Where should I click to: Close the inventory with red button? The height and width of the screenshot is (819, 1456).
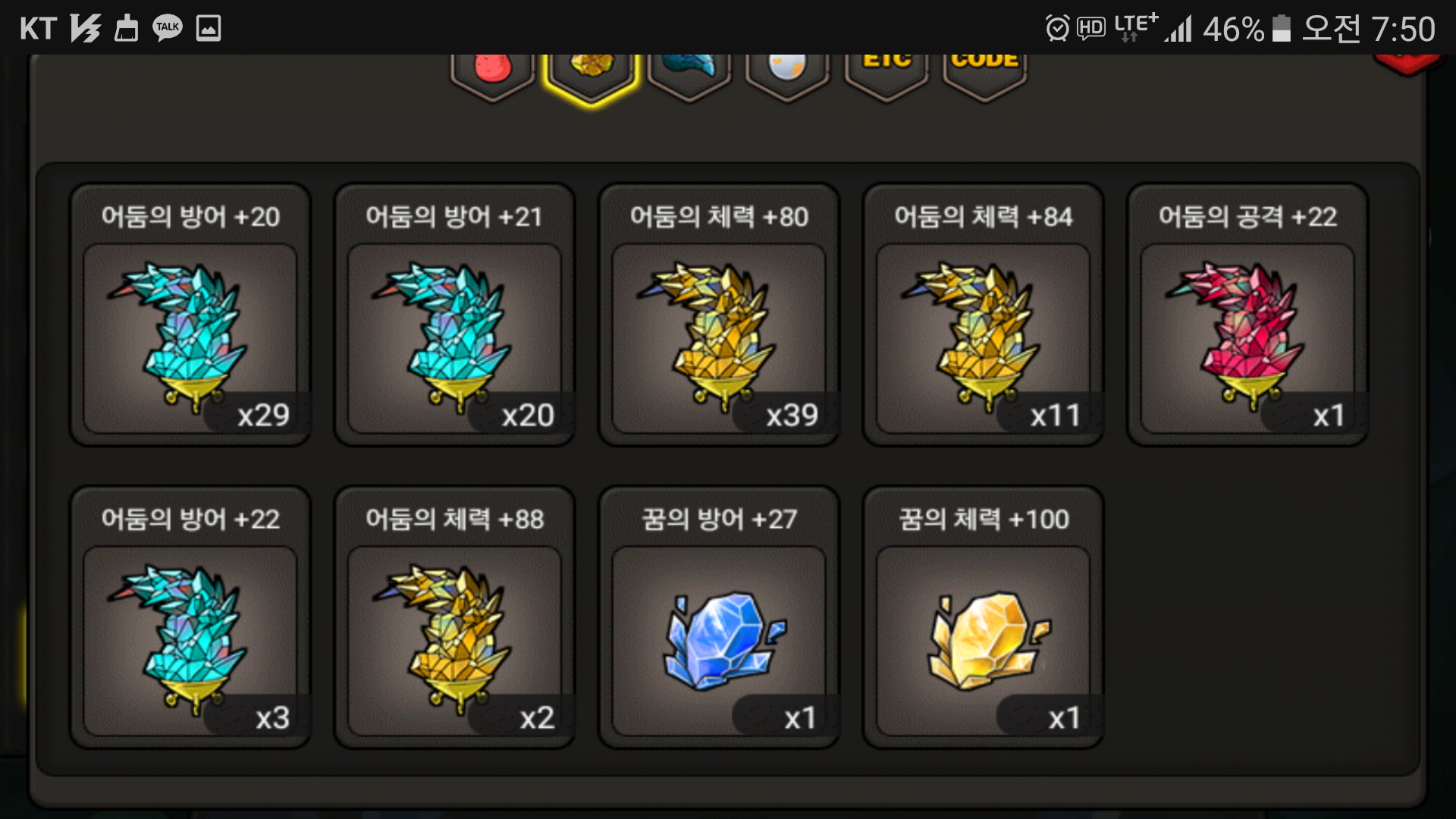pyautogui.click(x=1407, y=64)
